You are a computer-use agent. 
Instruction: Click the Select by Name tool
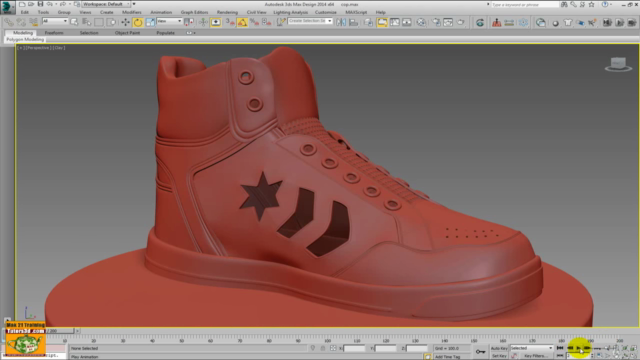(87, 22)
